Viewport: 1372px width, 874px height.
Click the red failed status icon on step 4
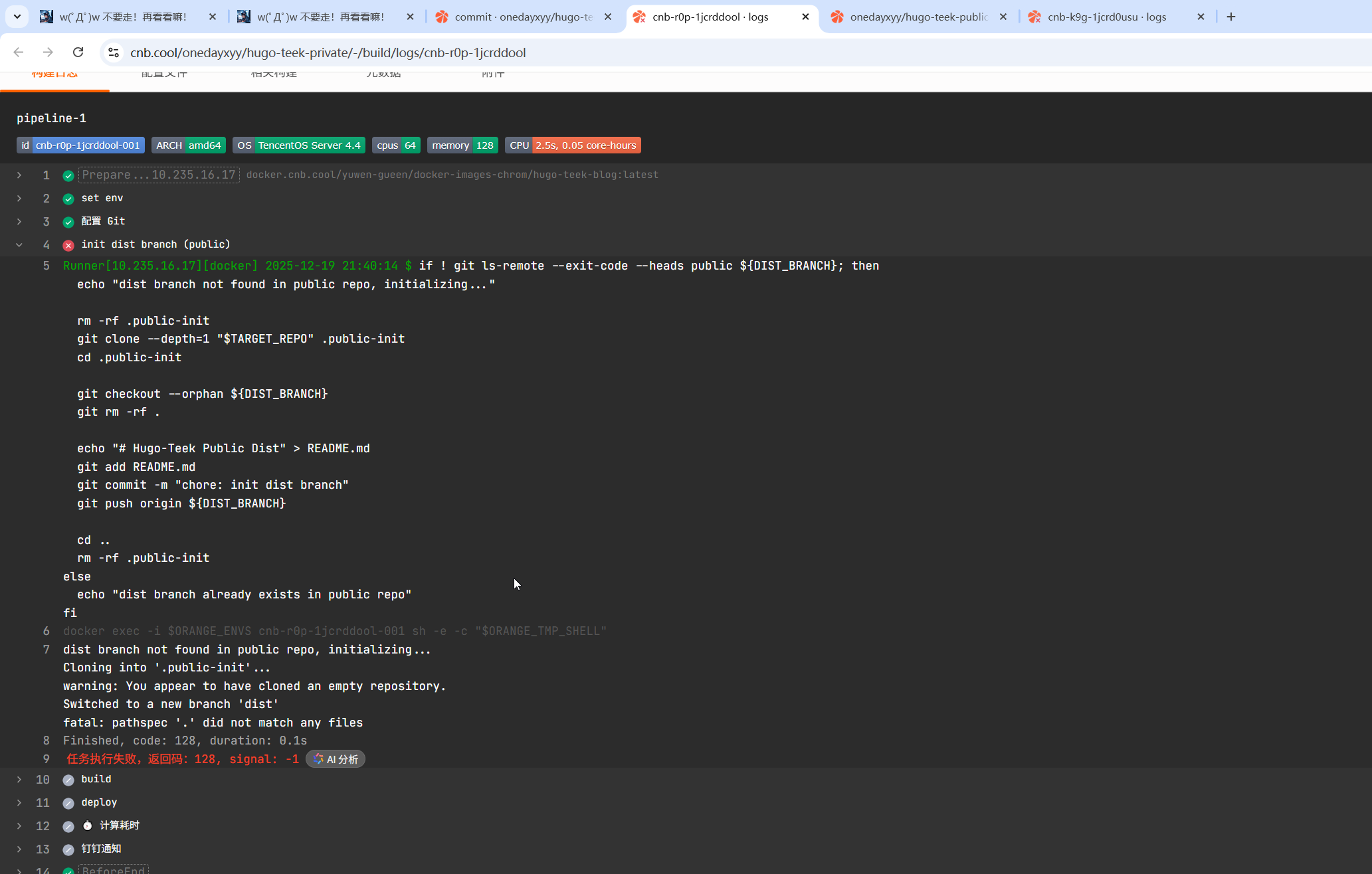point(68,245)
